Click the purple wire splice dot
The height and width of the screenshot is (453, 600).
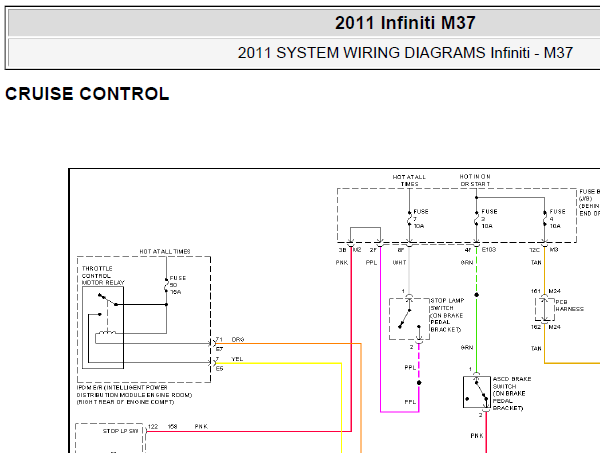pos(419,383)
